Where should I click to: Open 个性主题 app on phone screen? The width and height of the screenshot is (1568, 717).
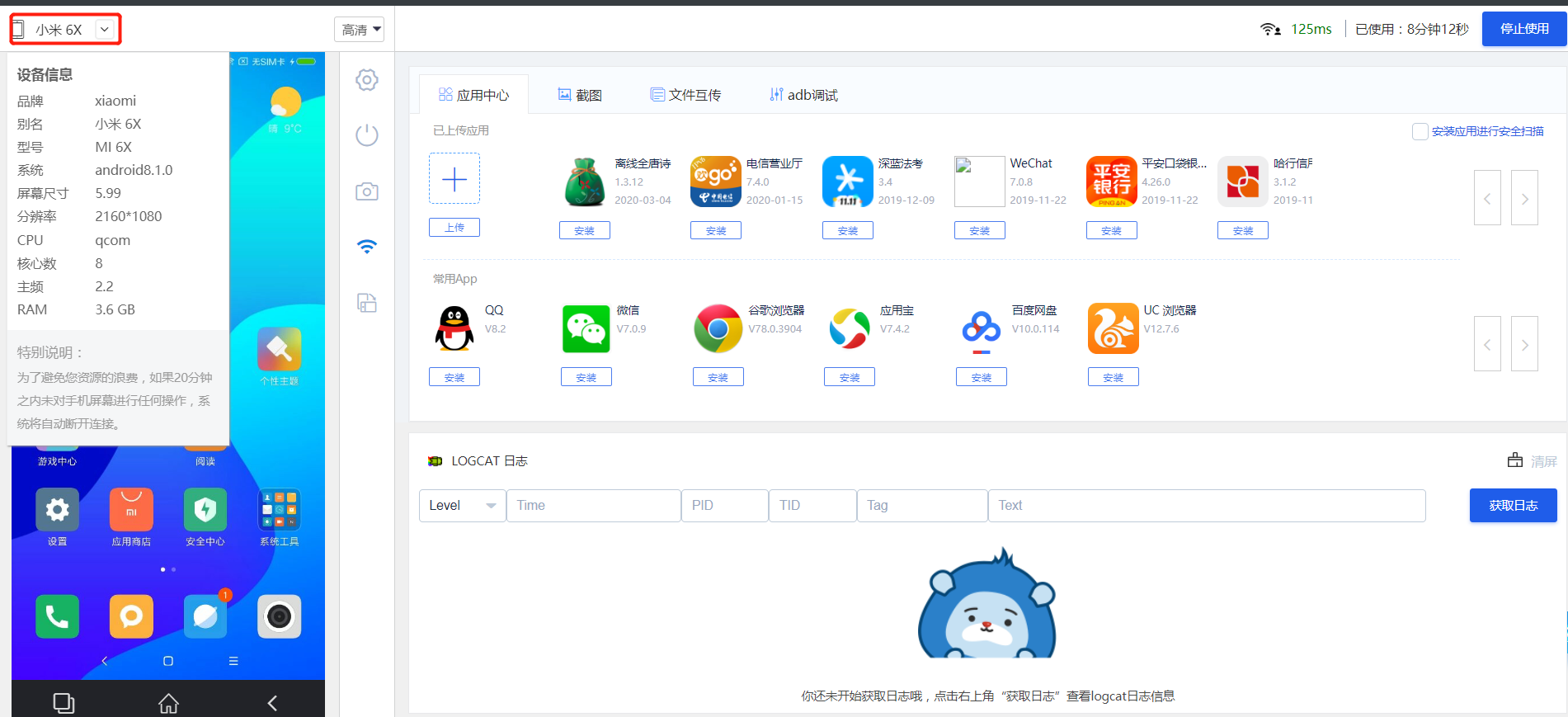[x=280, y=350]
